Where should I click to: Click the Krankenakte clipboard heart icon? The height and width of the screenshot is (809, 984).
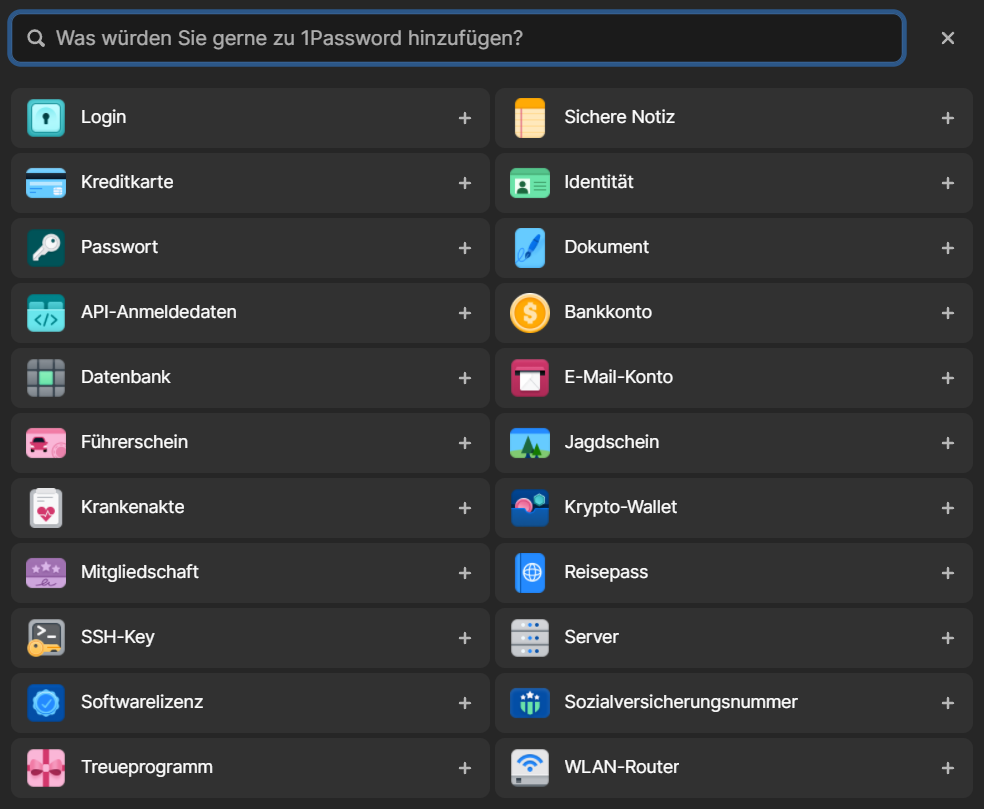pyautogui.click(x=46, y=508)
